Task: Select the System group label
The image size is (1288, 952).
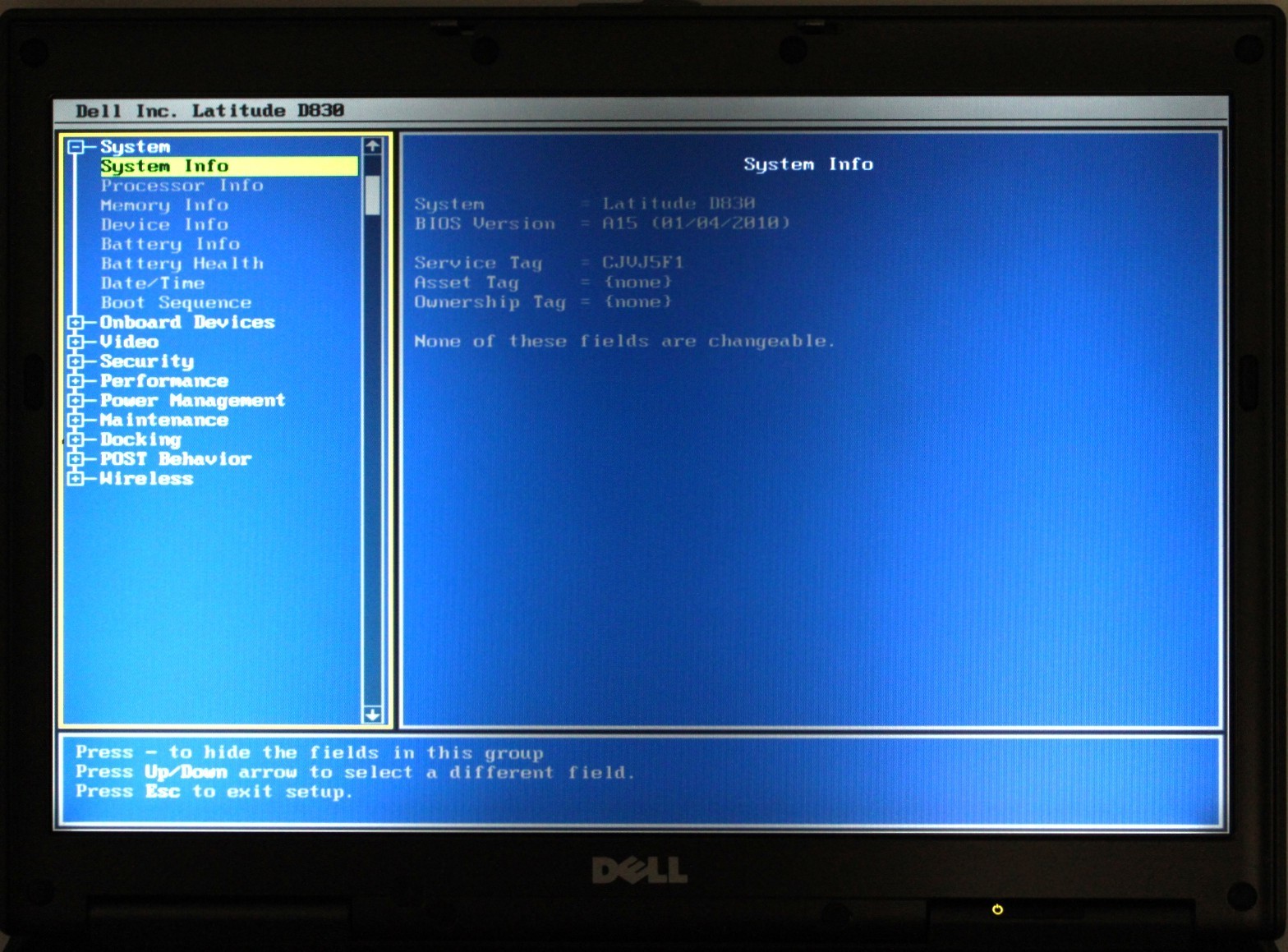Action: [136, 147]
